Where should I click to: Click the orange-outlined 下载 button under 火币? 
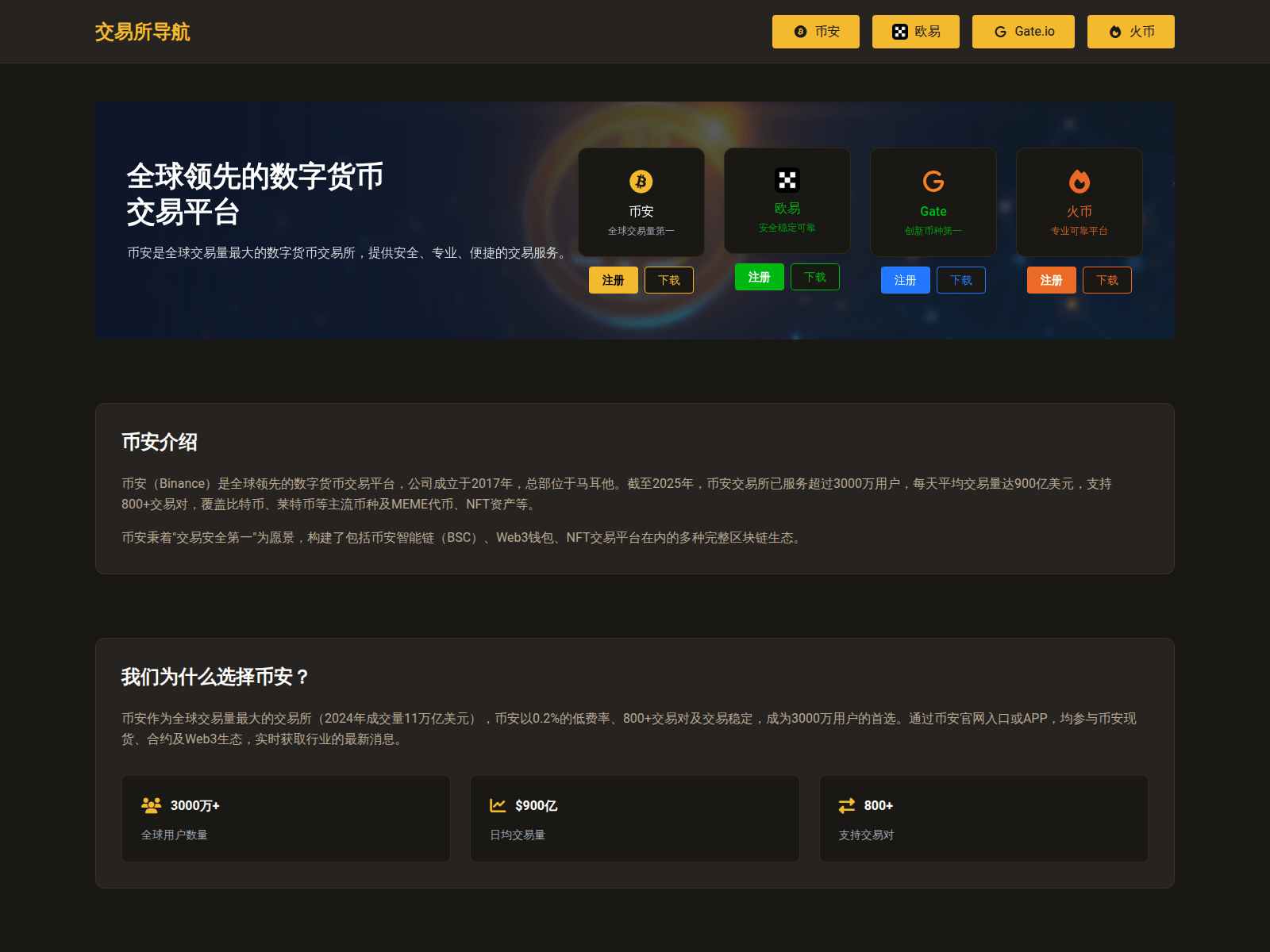[1107, 280]
